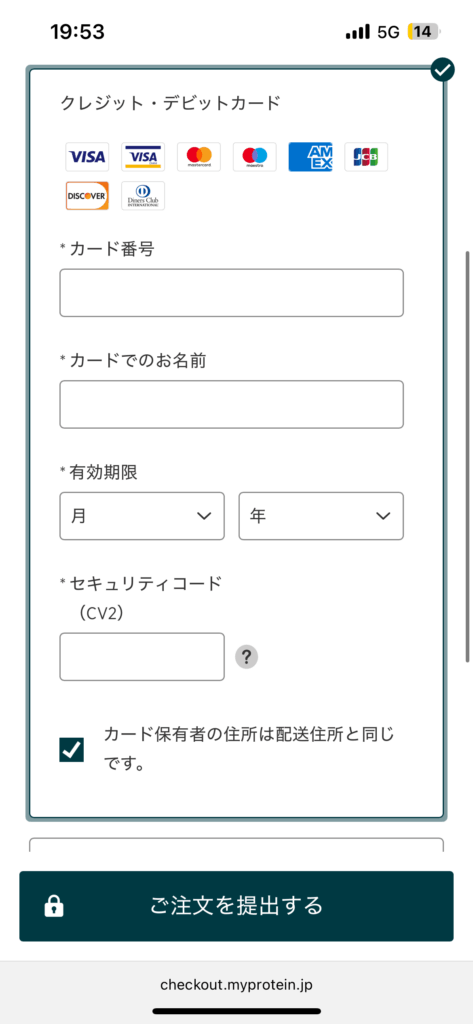
Task: Click the Diners Club International logo
Action: [143, 196]
